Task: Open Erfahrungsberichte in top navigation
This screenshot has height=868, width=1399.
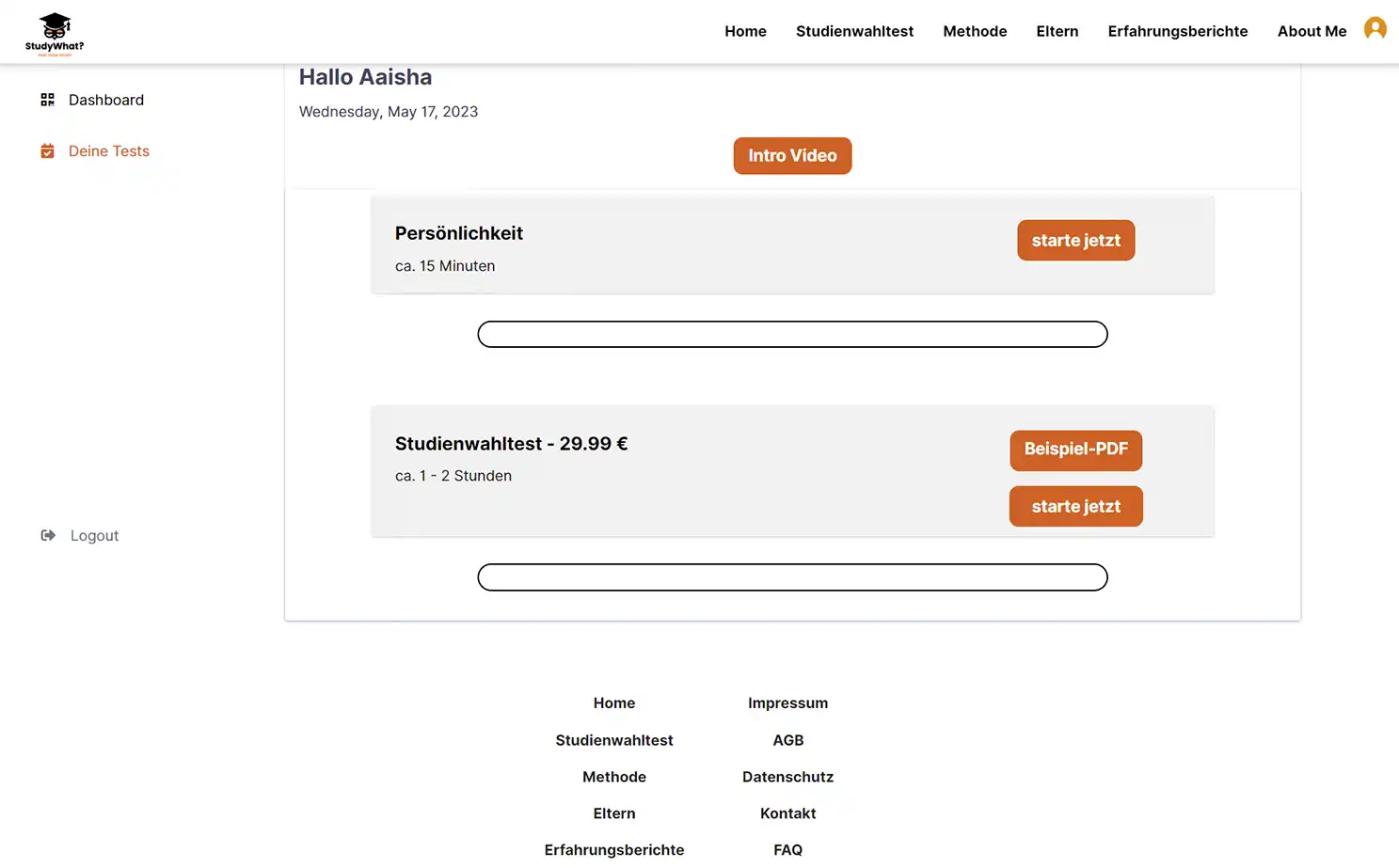Action: pyautogui.click(x=1177, y=31)
